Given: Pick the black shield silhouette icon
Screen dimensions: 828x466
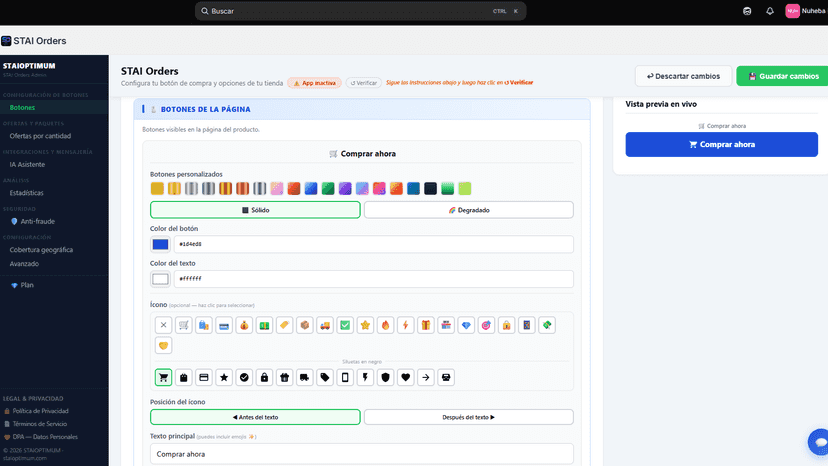Looking at the screenshot, I should (385, 377).
